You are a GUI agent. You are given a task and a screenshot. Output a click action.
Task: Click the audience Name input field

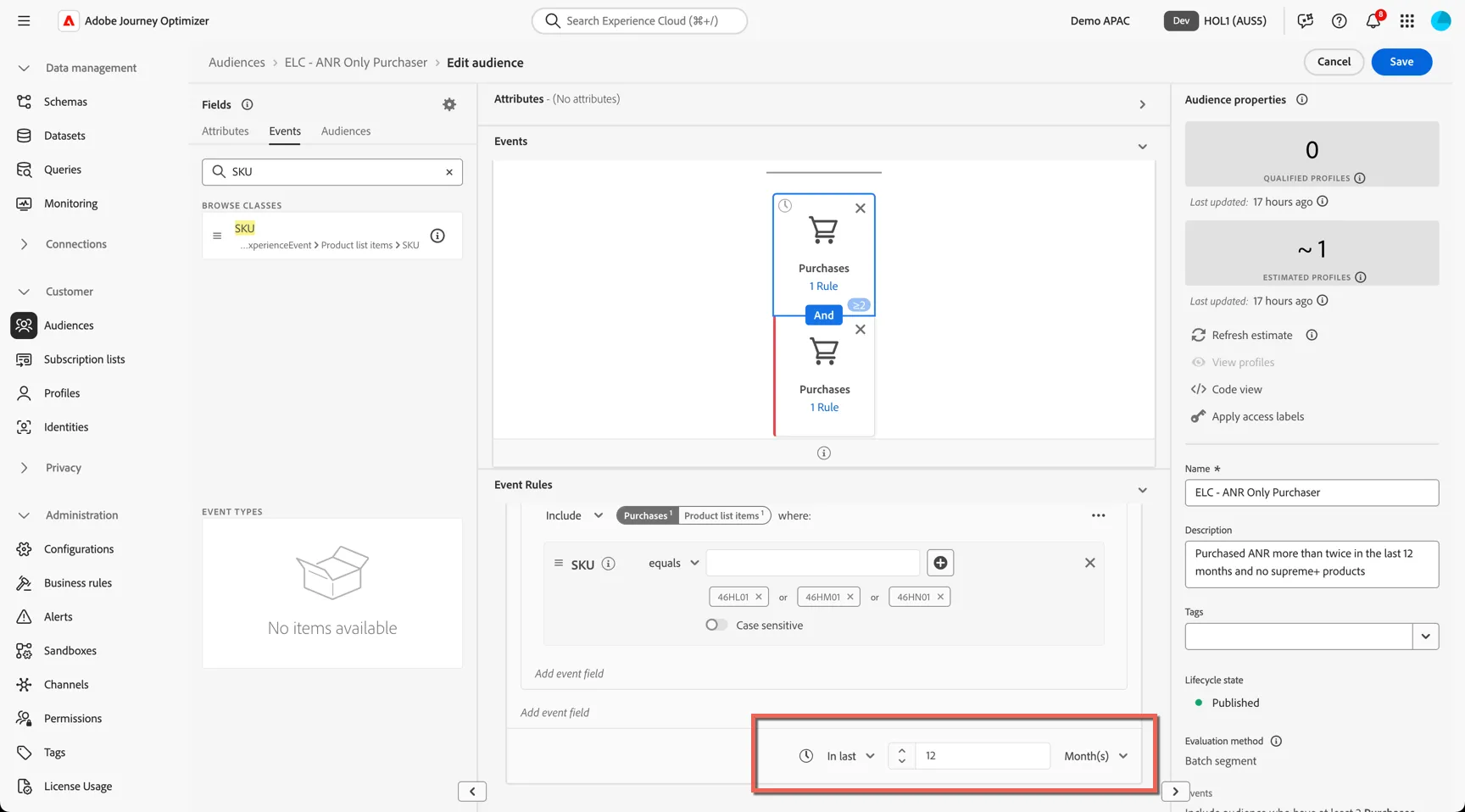1312,492
